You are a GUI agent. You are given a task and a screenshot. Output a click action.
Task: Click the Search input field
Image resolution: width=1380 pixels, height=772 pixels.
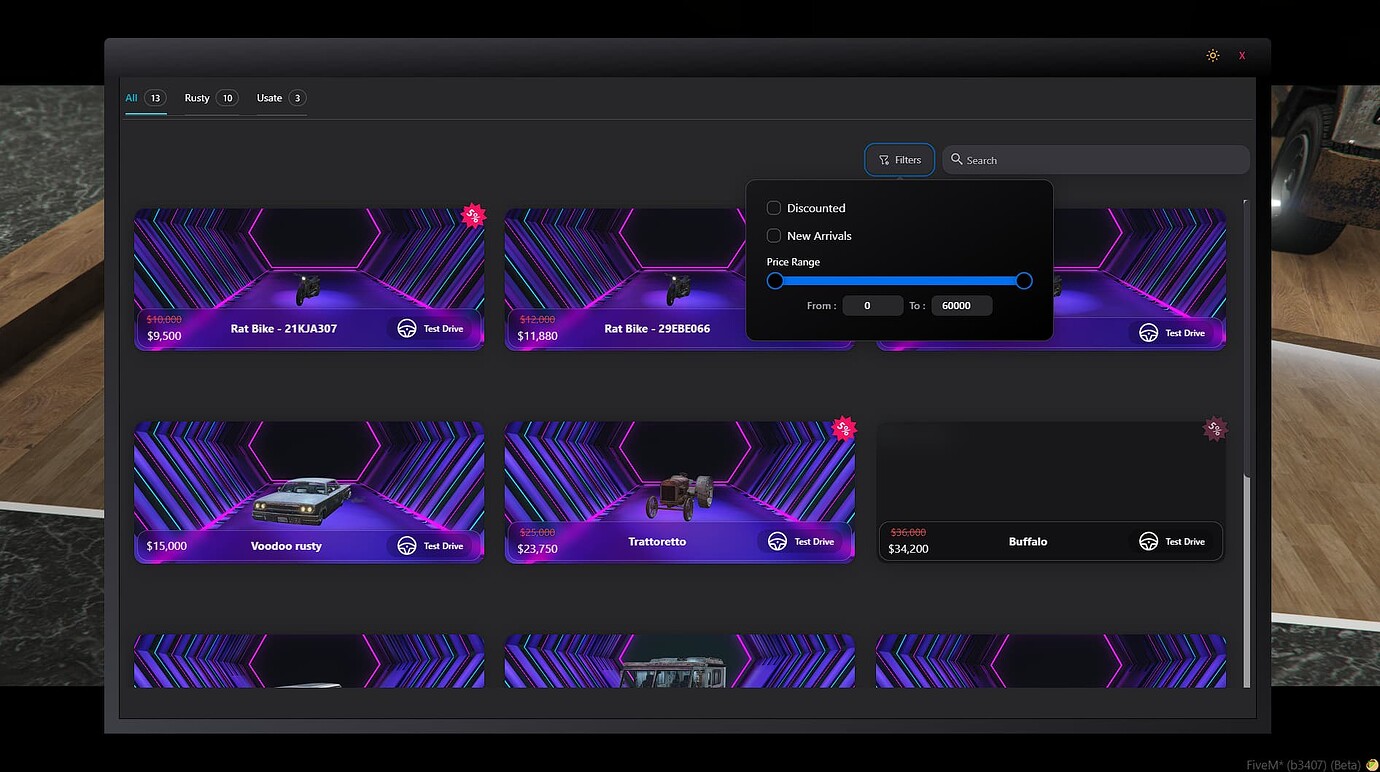1096,160
